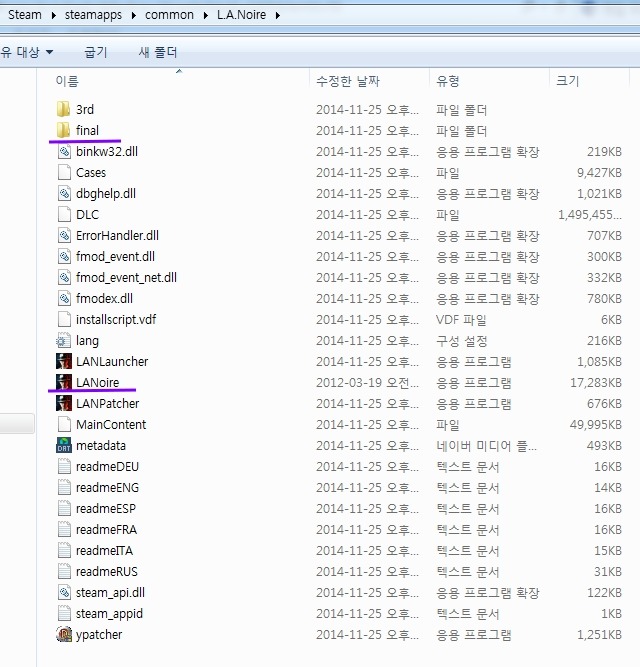Select the LANoire application icon
640x667 pixels.
pyautogui.click(x=64, y=382)
